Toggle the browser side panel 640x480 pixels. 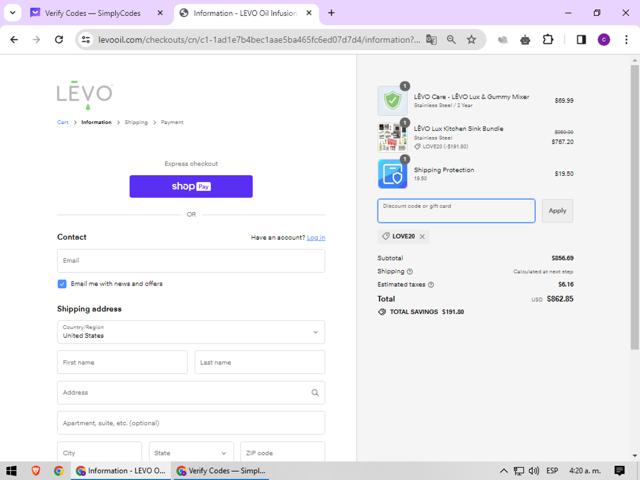click(x=581, y=40)
